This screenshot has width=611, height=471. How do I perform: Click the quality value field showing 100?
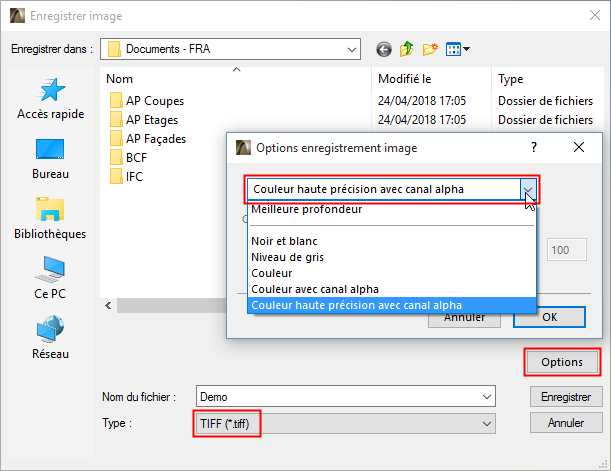click(567, 250)
